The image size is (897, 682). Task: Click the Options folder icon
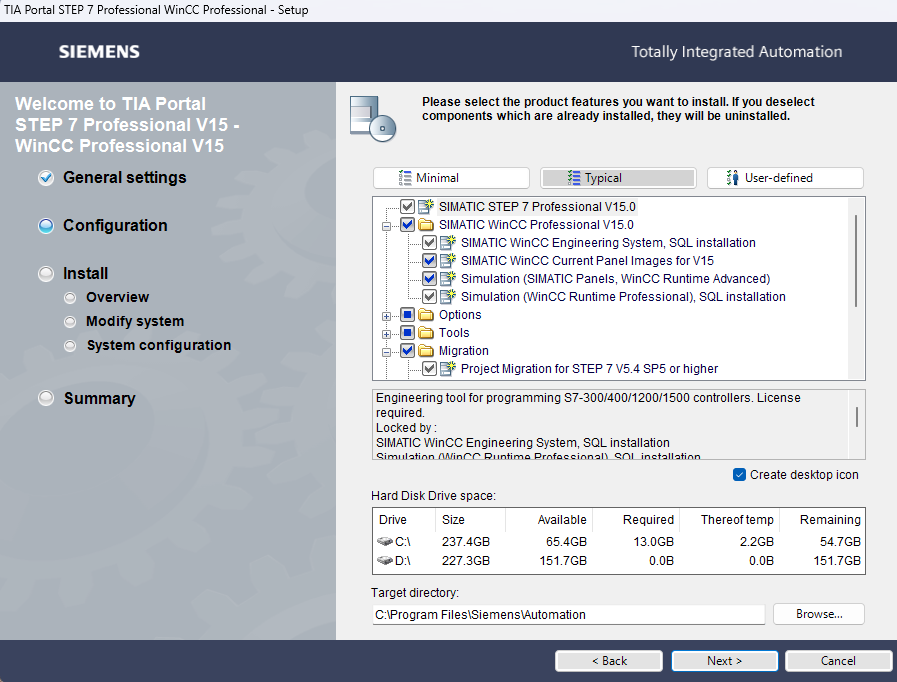tap(426, 315)
